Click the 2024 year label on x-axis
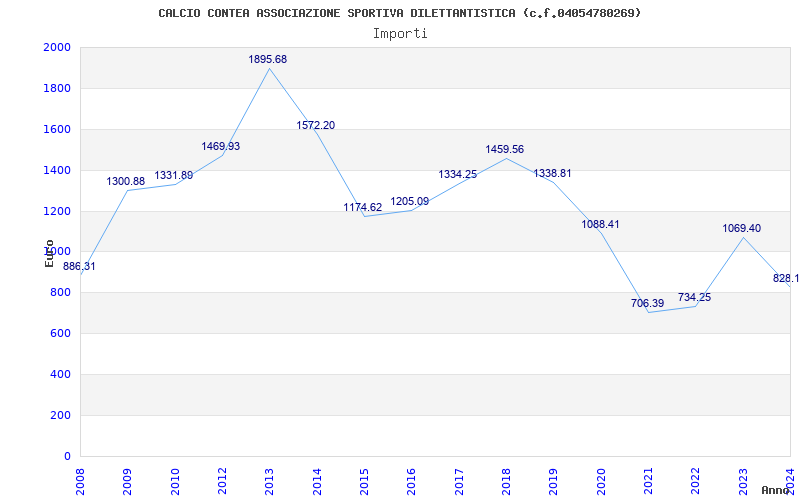Screen dimensions: 800x500 click(790, 482)
